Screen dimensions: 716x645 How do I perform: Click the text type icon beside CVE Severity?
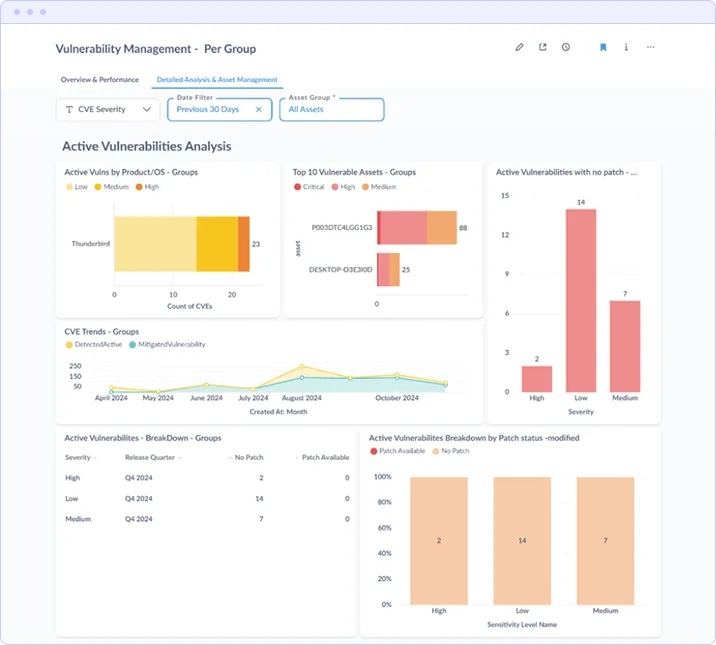pyautogui.click(x=69, y=110)
